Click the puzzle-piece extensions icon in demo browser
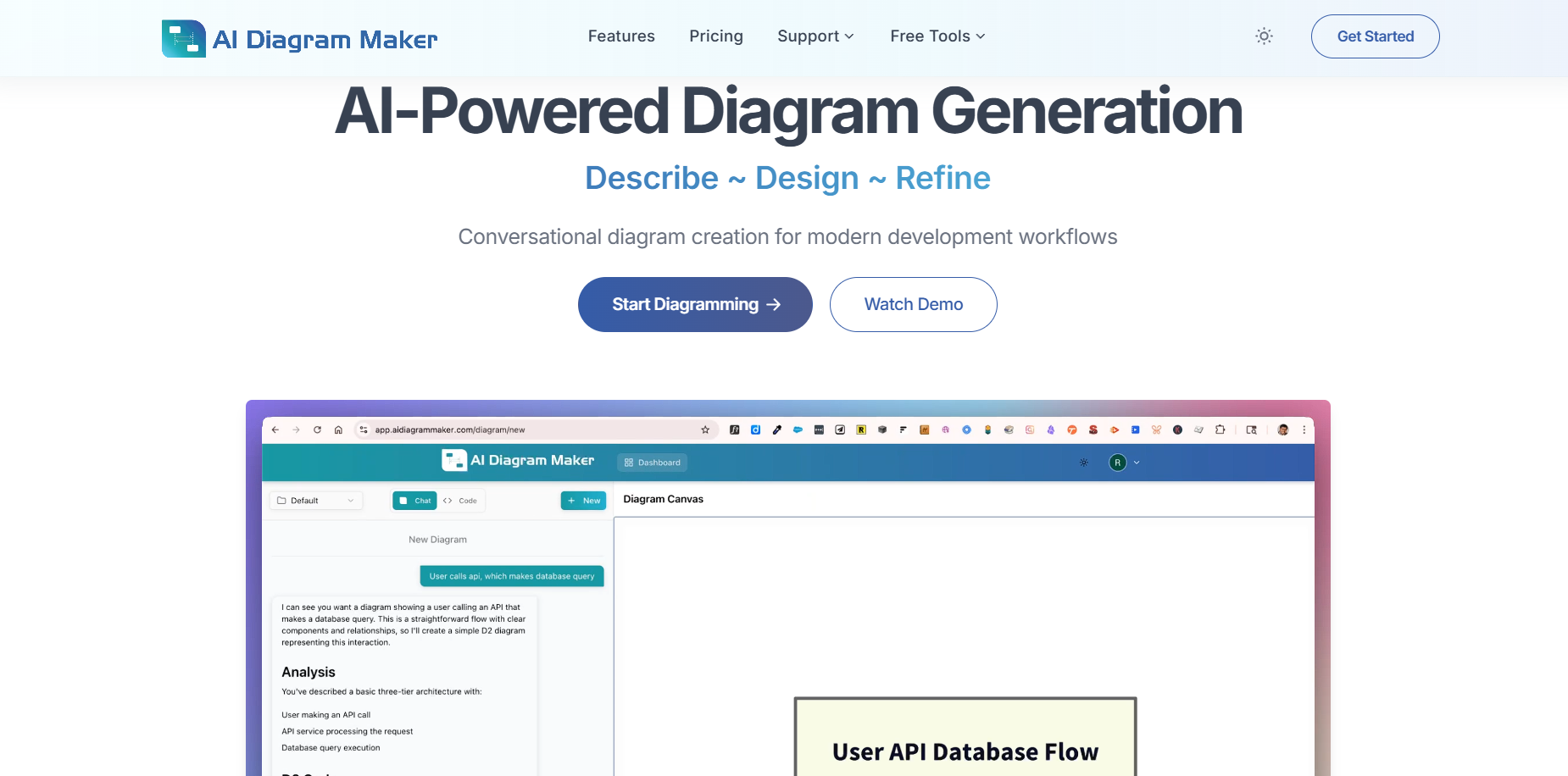The height and width of the screenshot is (776, 1568). click(x=1220, y=430)
